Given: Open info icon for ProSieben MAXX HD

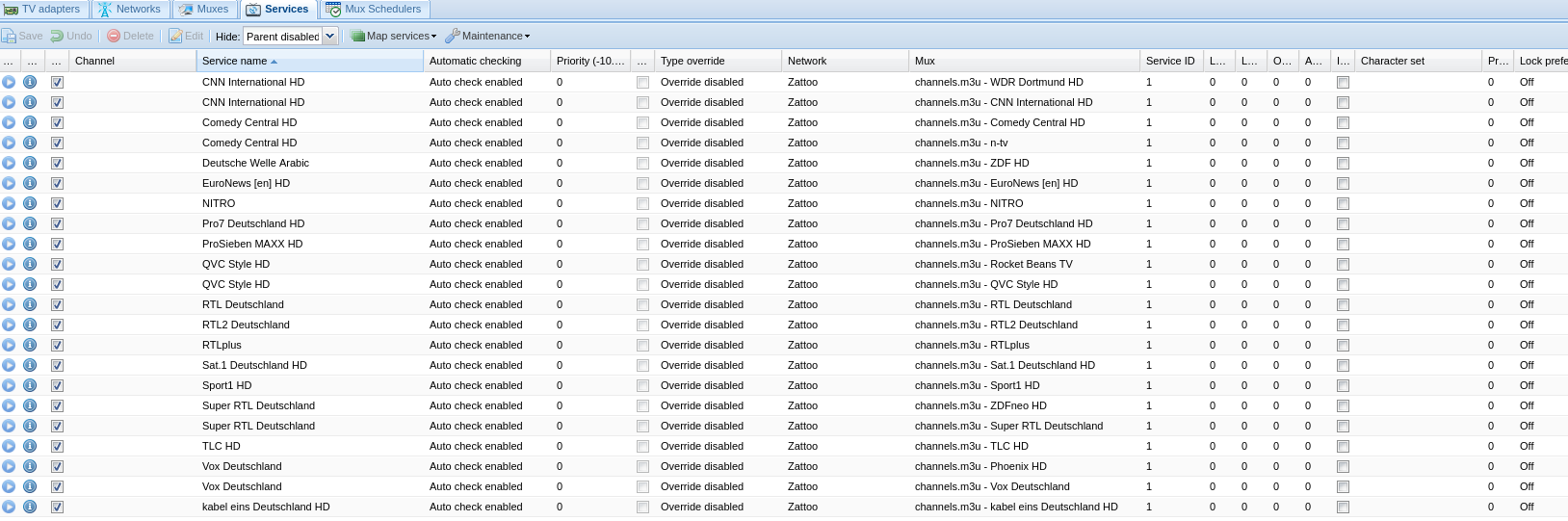Looking at the screenshot, I should 30,244.
